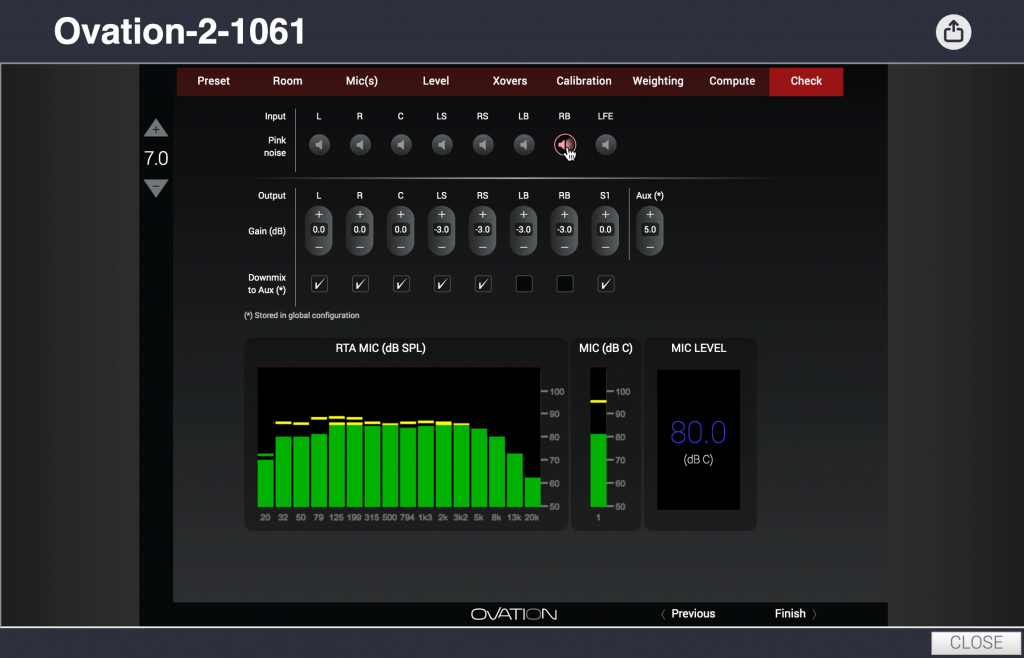Click the master volume value 7.0
Image resolution: width=1024 pixels, height=658 pixels.
click(x=156, y=158)
